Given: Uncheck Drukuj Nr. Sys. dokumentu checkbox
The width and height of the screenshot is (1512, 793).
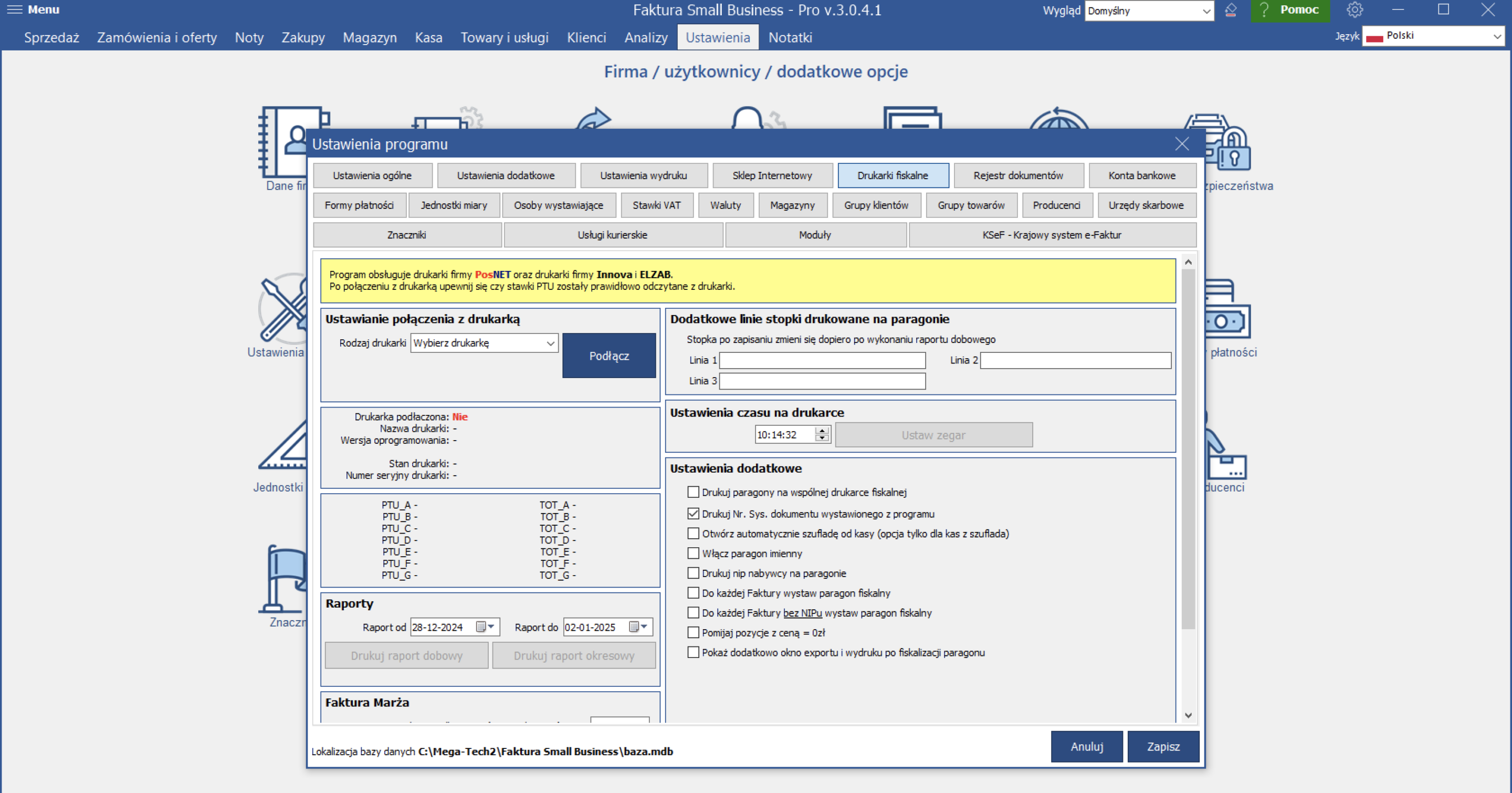Looking at the screenshot, I should (x=693, y=514).
